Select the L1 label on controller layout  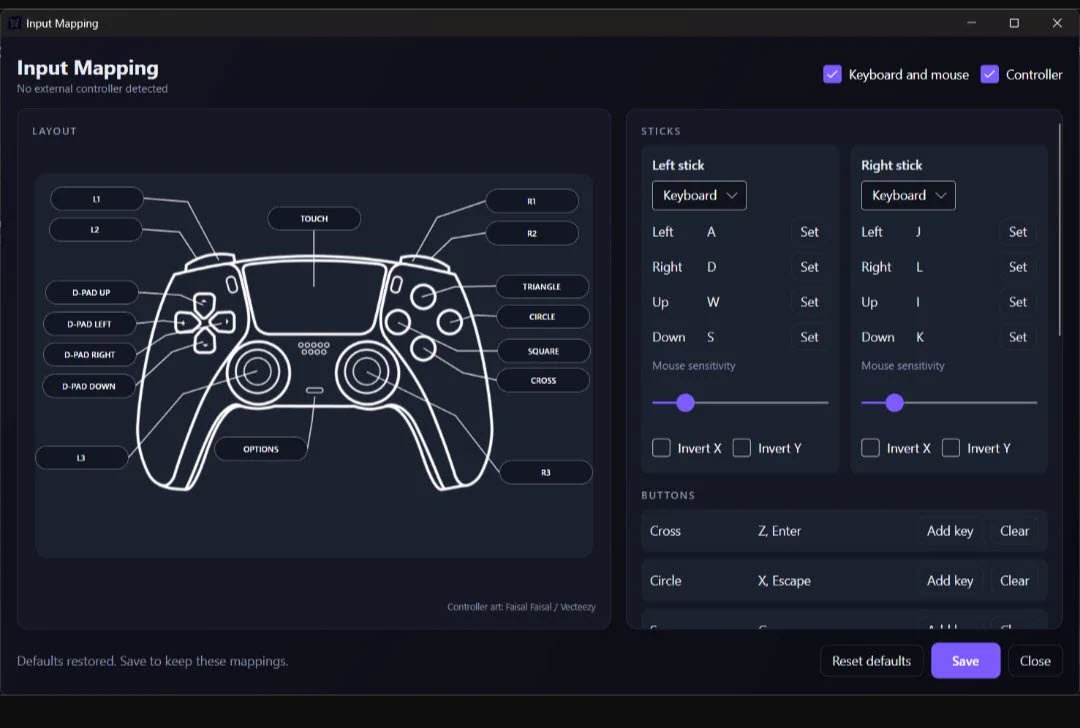pos(96,199)
